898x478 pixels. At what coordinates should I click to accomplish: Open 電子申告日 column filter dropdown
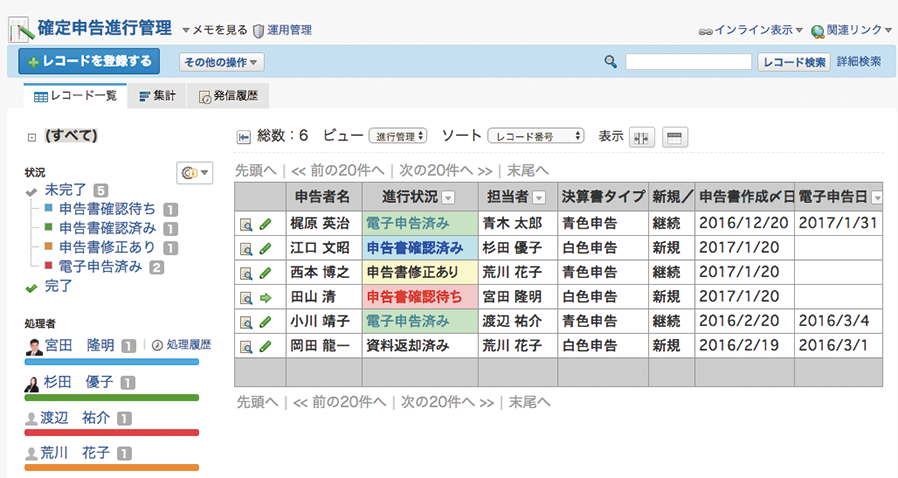tap(876, 198)
